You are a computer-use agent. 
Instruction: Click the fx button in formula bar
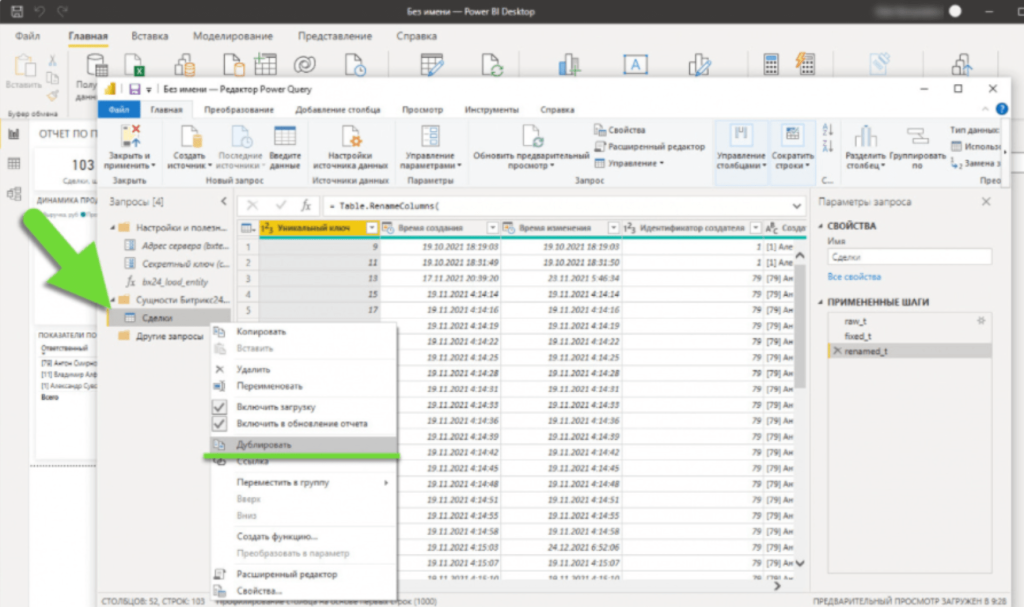(307, 204)
